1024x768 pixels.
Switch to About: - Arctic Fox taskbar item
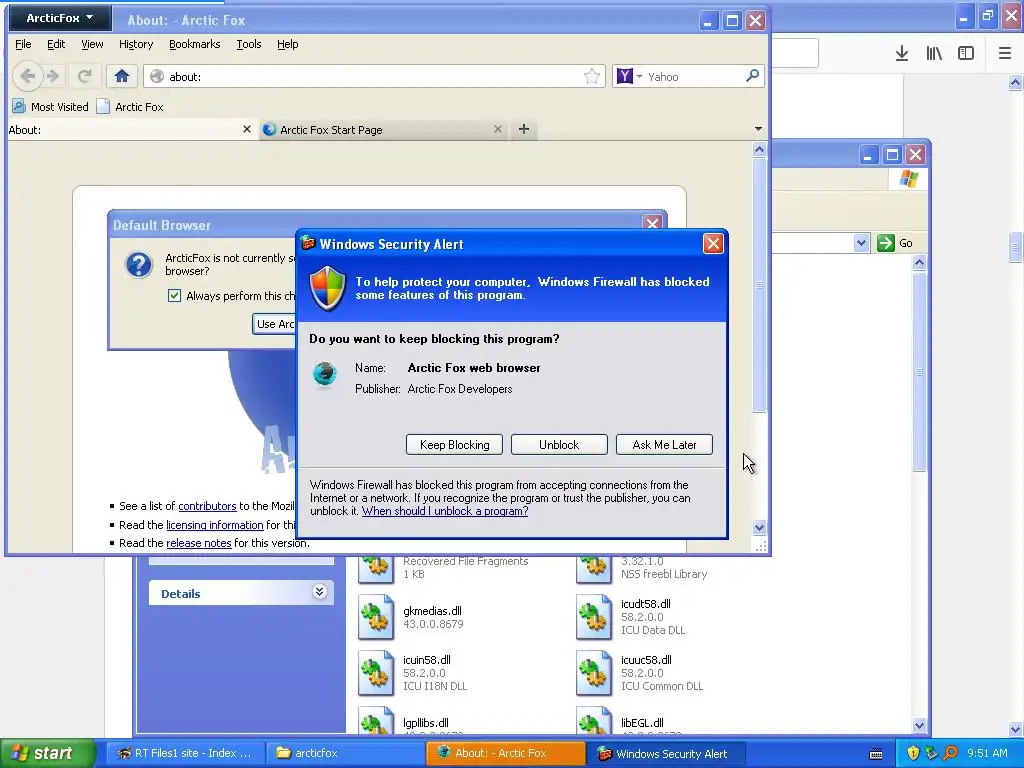pyautogui.click(x=506, y=753)
